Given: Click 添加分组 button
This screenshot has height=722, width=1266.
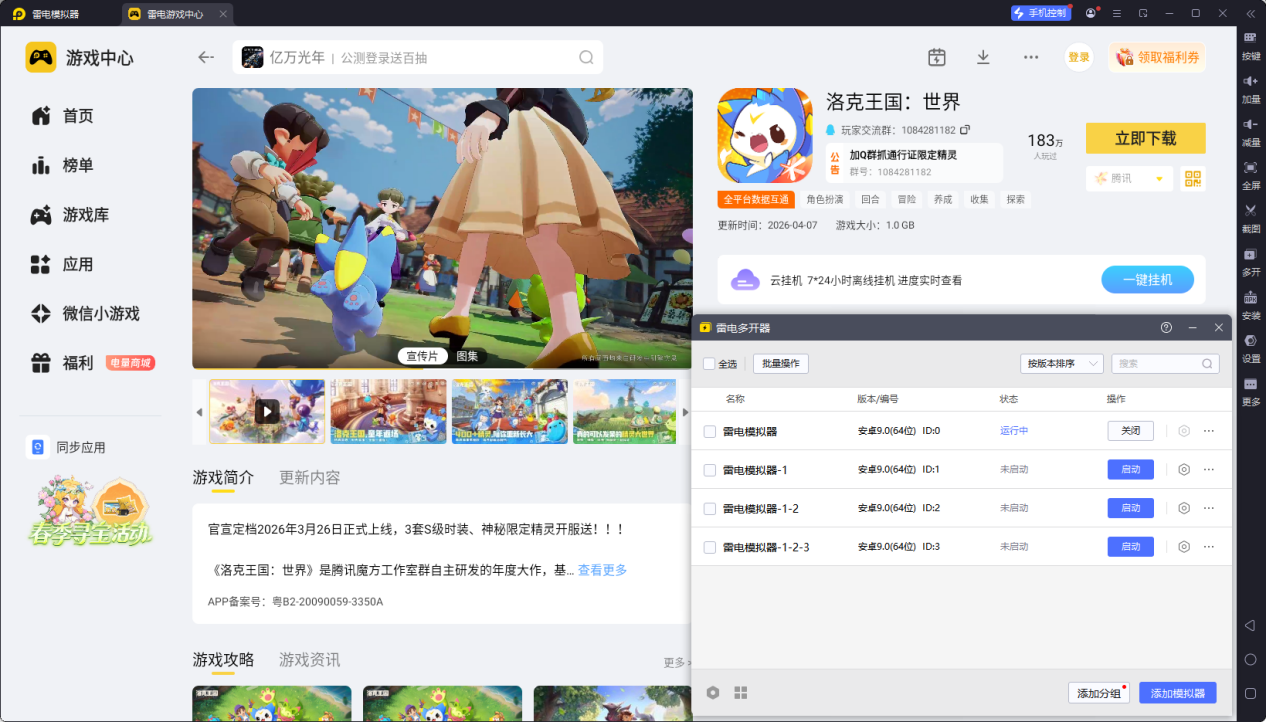Looking at the screenshot, I should pos(1099,693).
